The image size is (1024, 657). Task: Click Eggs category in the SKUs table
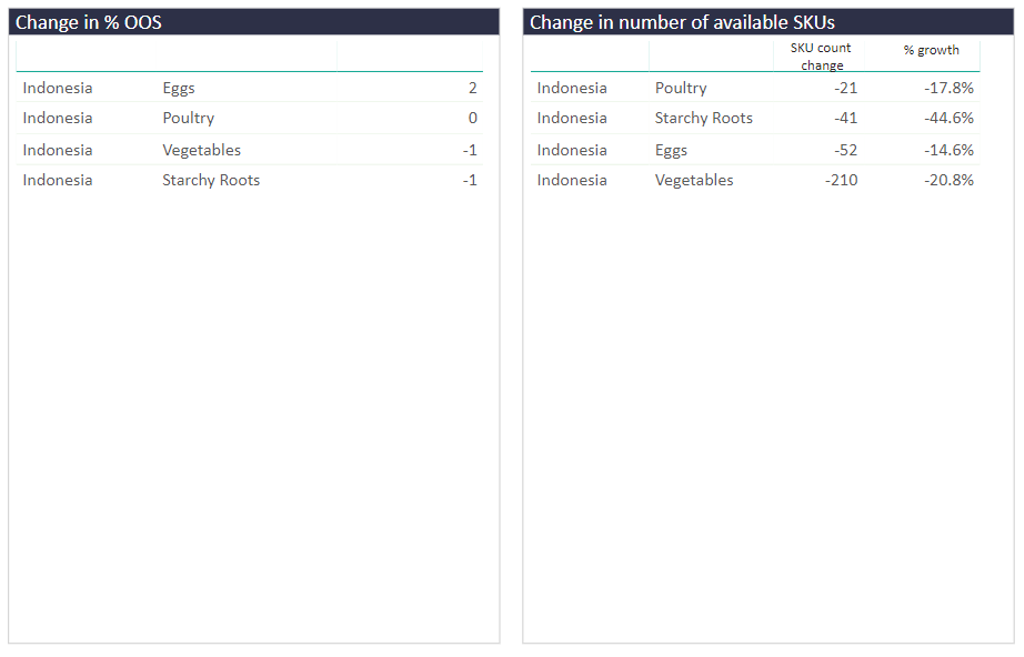[x=671, y=150]
